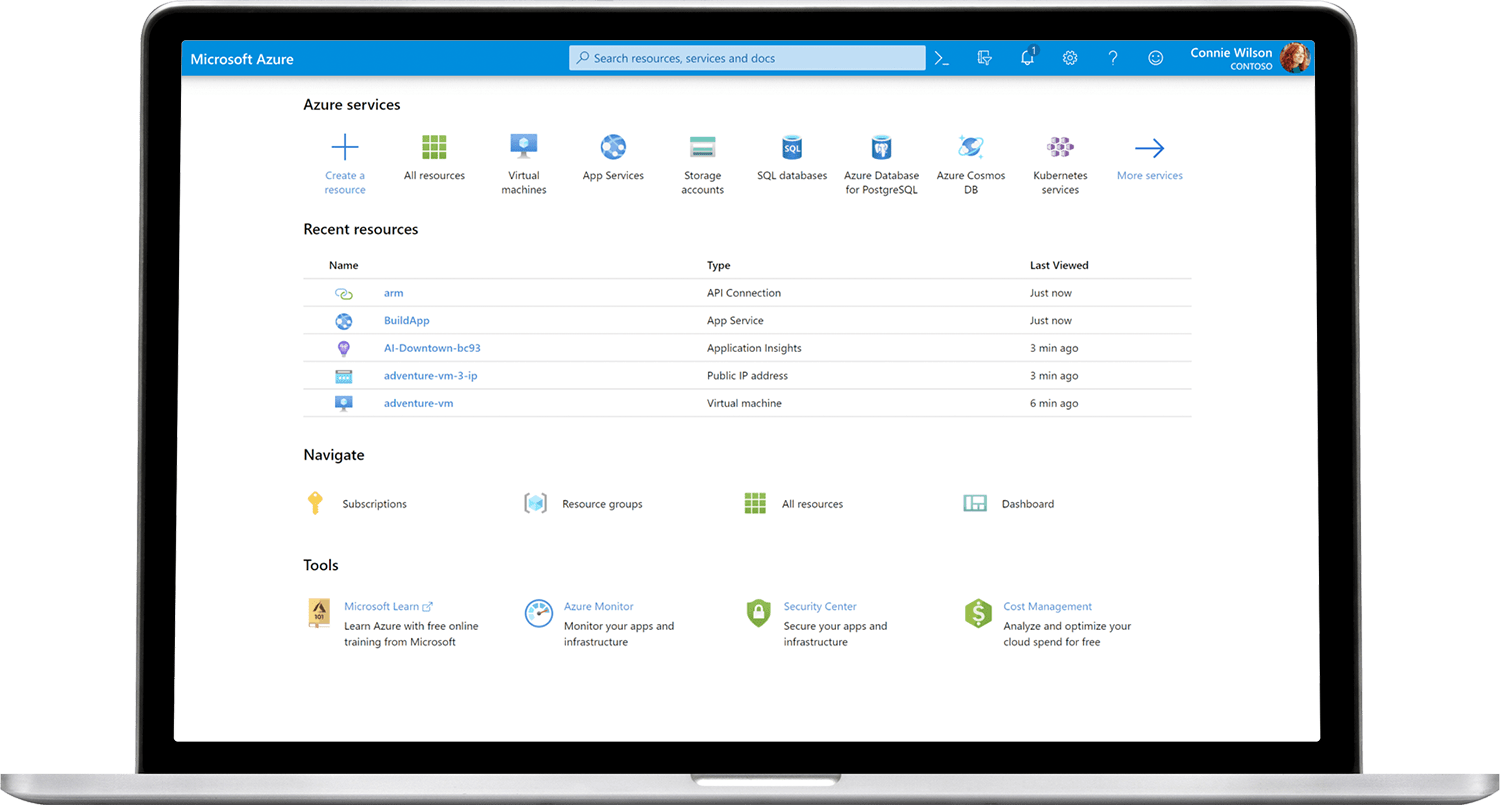
Task: Click the Azure Monitor gauge icon
Action: tap(539, 613)
